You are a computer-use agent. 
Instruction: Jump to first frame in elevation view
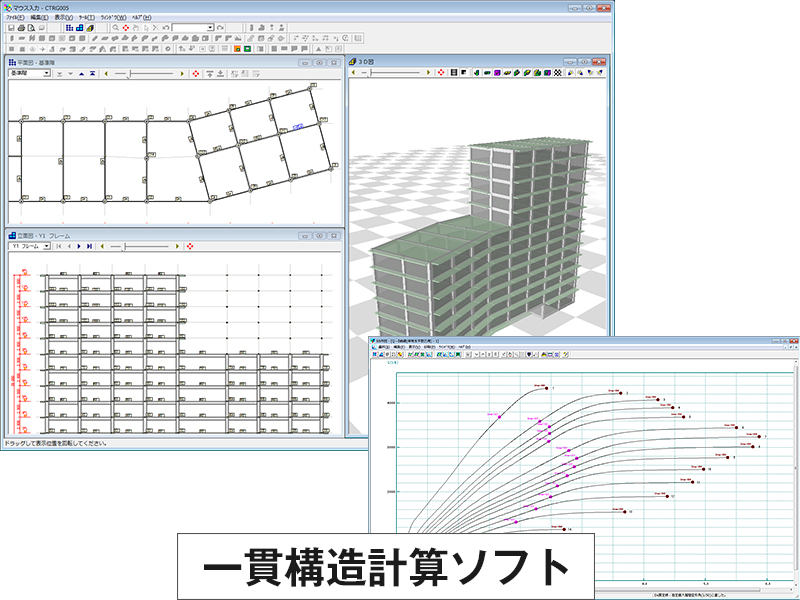58,245
